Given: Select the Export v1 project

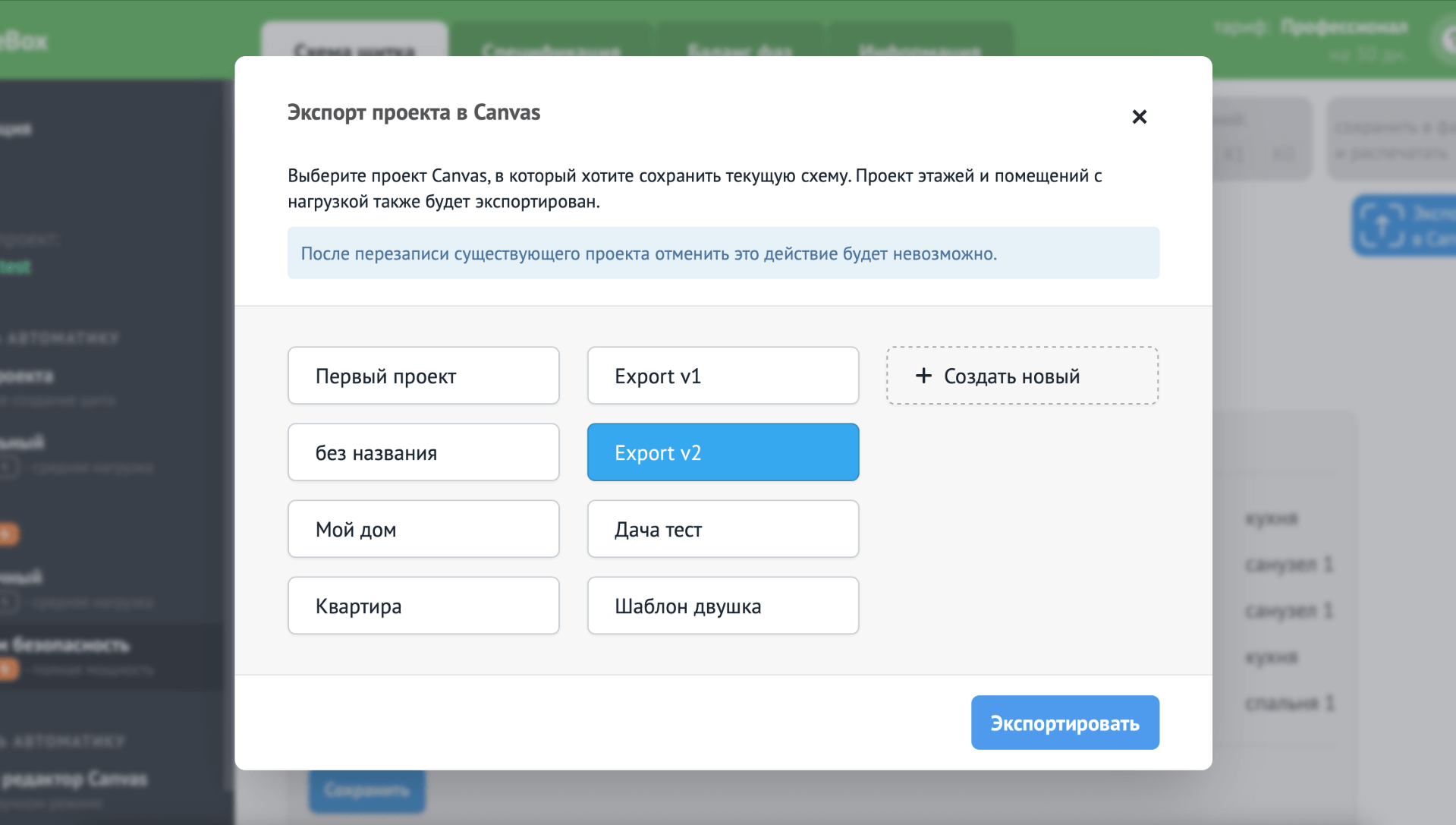Looking at the screenshot, I should 723,376.
